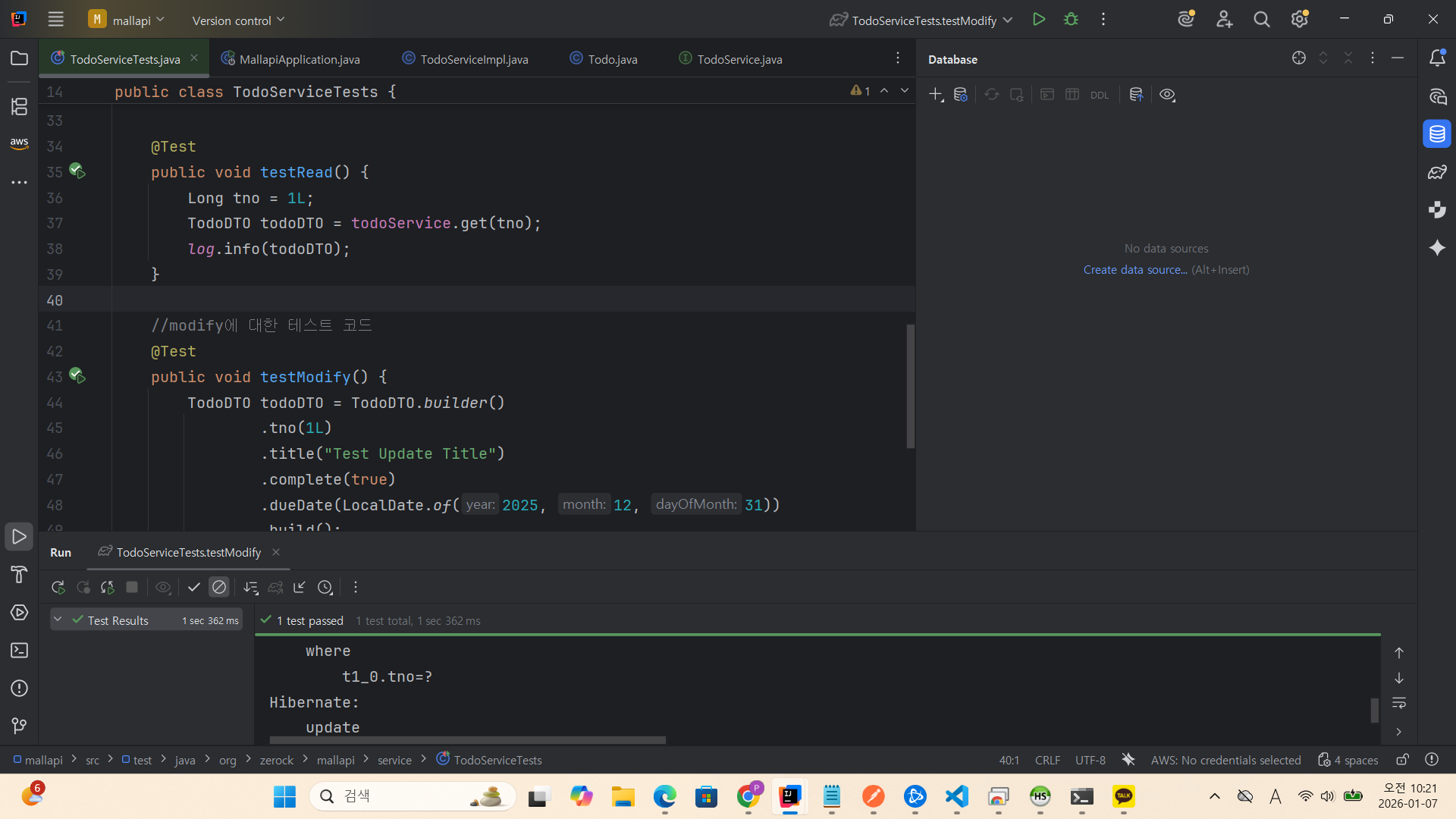Click the Create data source link
This screenshot has width=1456, height=819.
pos(1134,269)
